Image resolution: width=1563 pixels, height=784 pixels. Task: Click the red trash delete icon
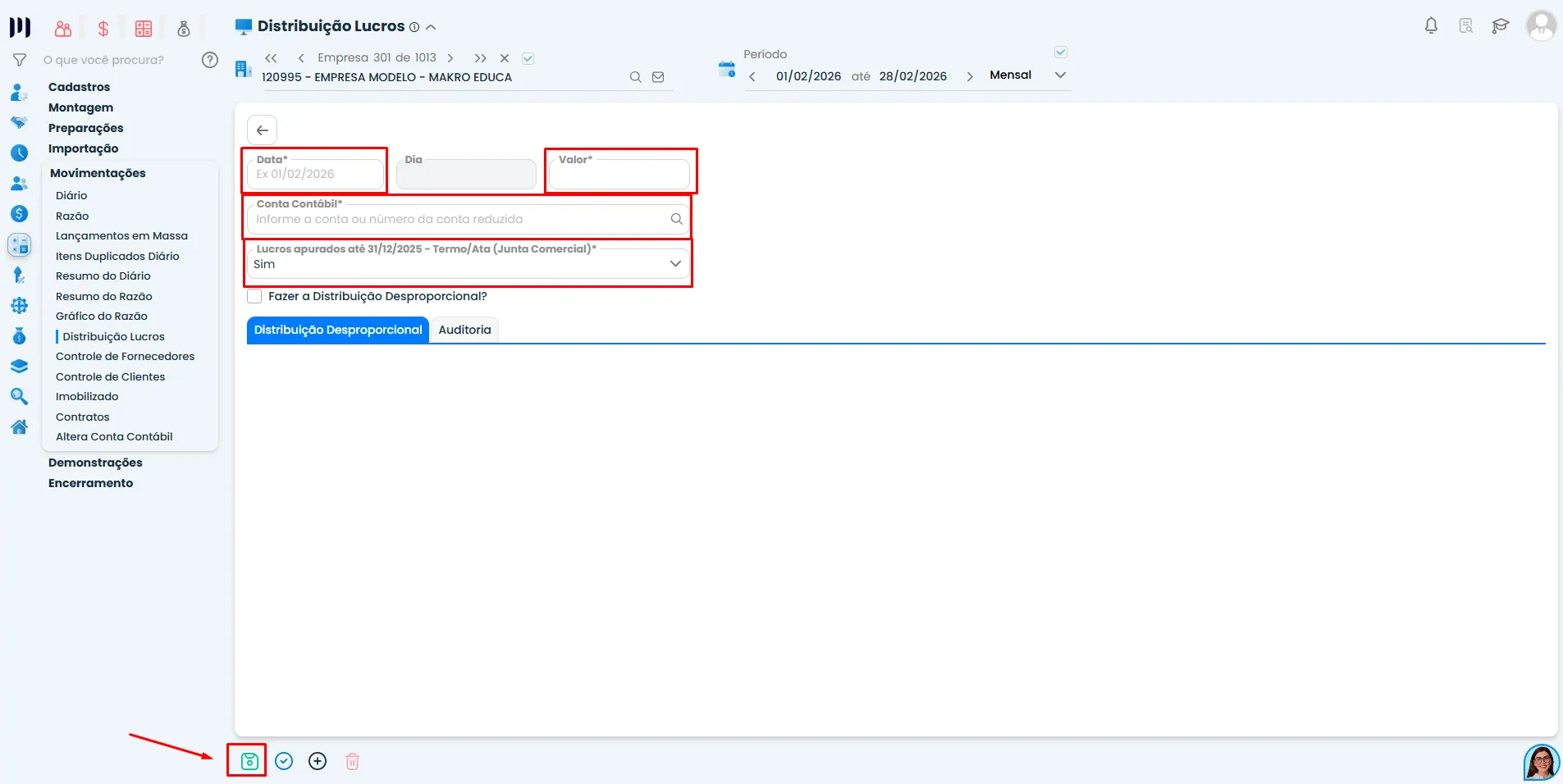pyautogui.click(x=352, y=761)
